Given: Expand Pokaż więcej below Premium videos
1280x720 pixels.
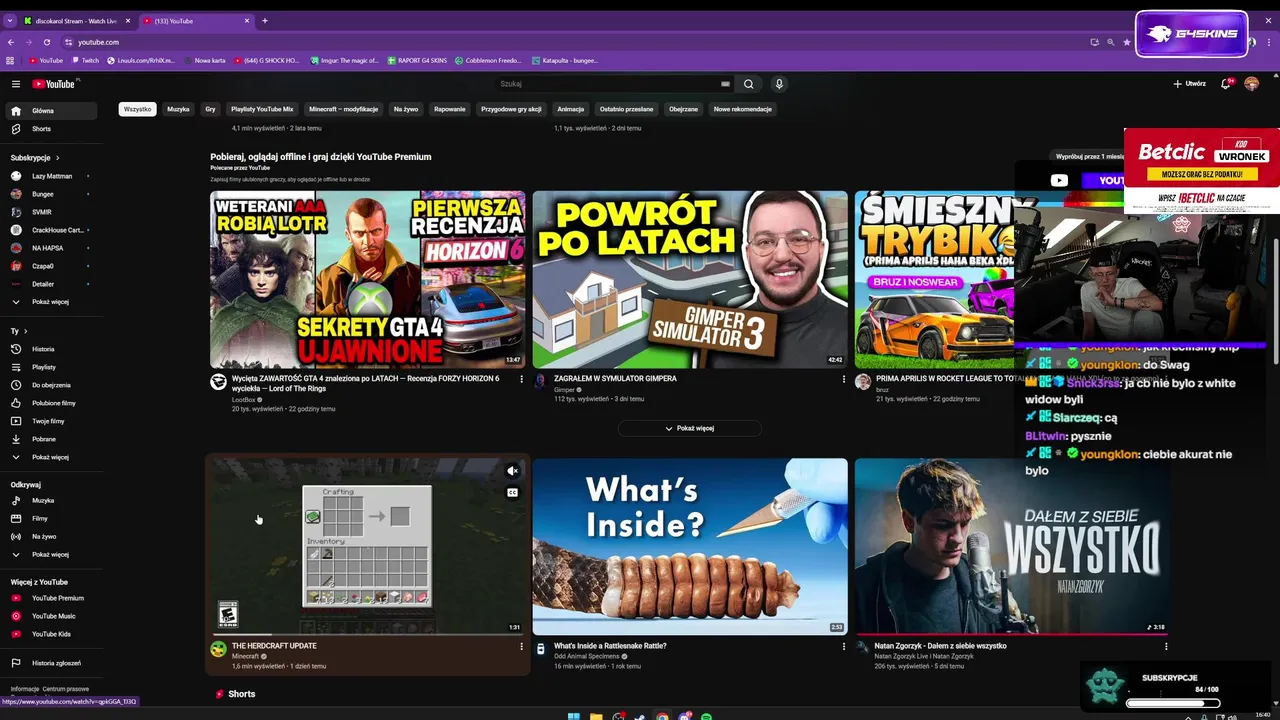Looking at the screenshot, I should tap(690, 428).
